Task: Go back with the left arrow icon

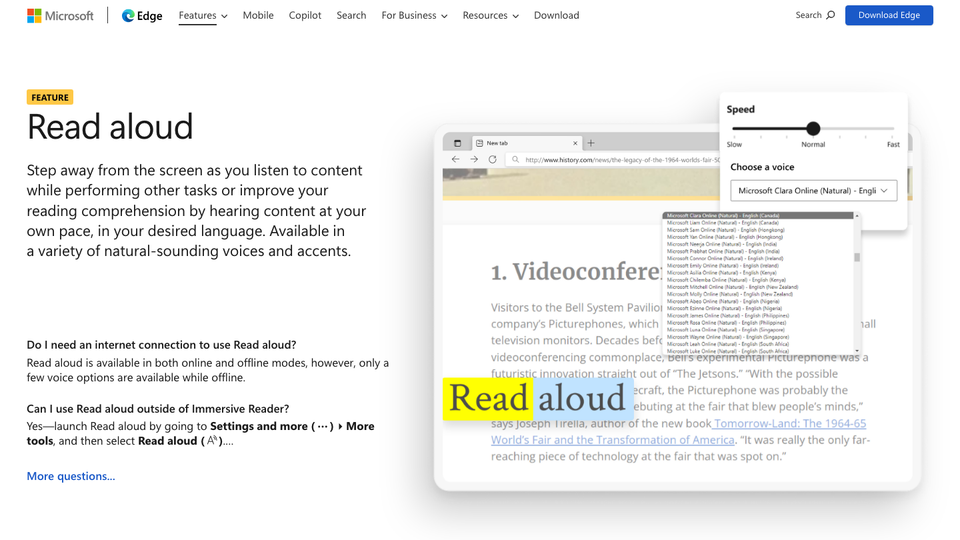Action: 456,159
